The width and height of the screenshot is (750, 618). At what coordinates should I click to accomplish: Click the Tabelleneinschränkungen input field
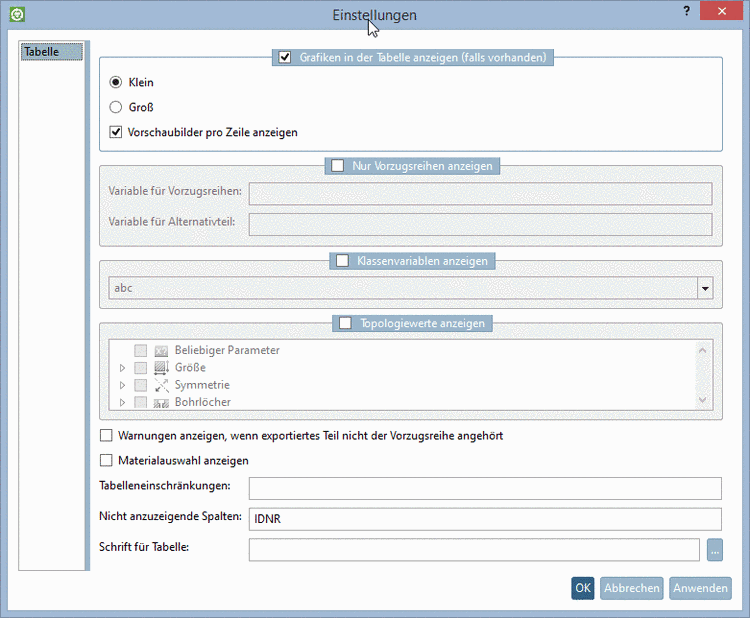[485, 488]
